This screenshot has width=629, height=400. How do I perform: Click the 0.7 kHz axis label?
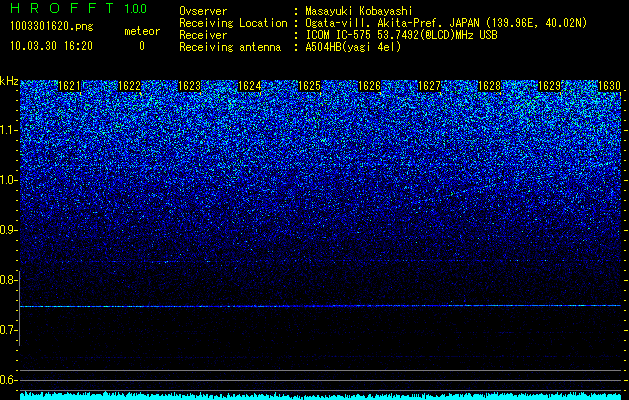click(x=8, y=330)
